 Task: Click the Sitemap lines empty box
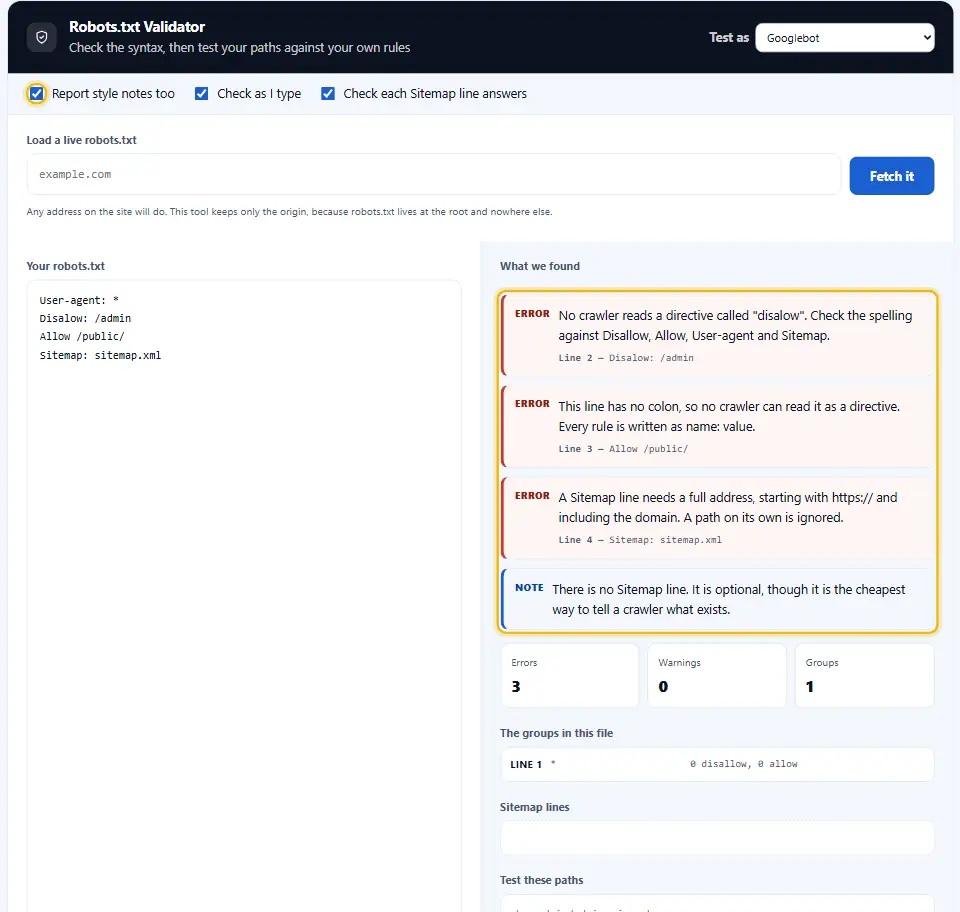[x=718, y=837]
